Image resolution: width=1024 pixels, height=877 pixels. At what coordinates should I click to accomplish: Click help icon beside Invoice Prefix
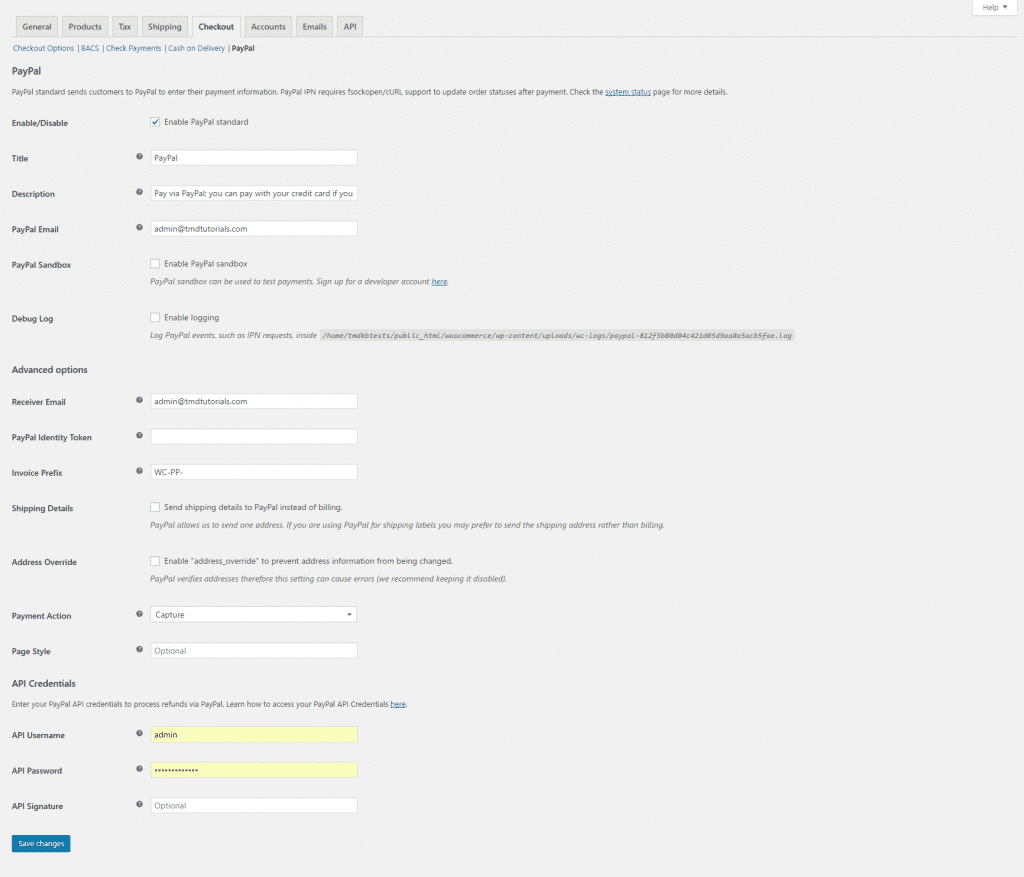pyautogui.click(x=139, y=471)
